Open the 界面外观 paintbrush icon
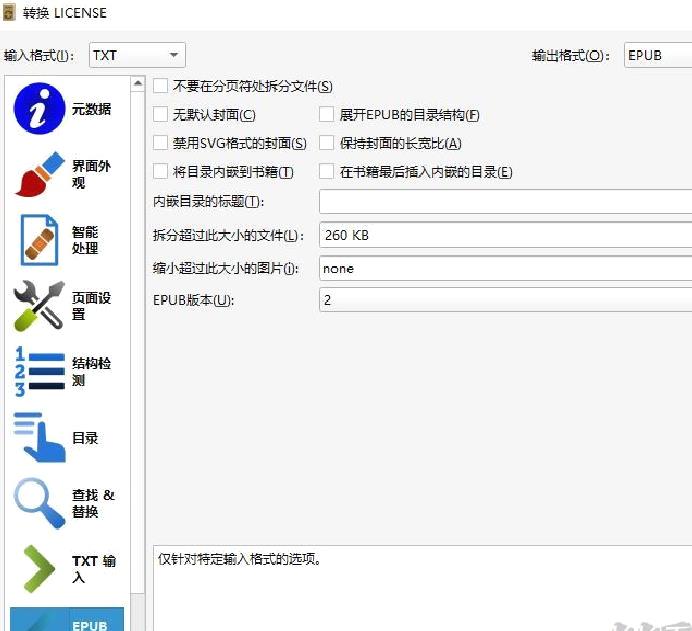692x631 pixels. coord(39,174)
